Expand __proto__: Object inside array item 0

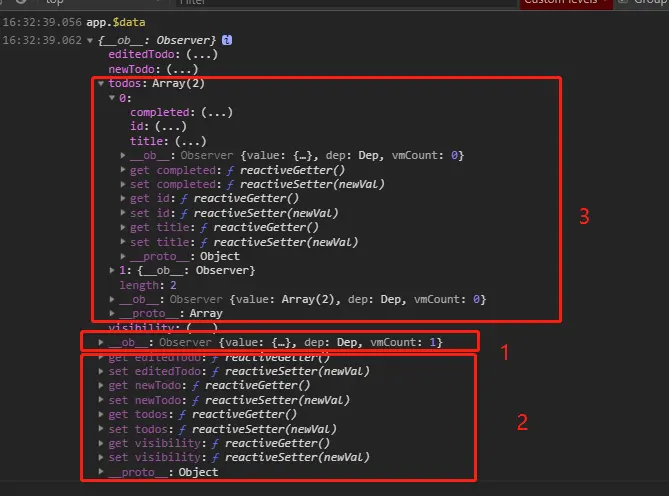(123, 256)
